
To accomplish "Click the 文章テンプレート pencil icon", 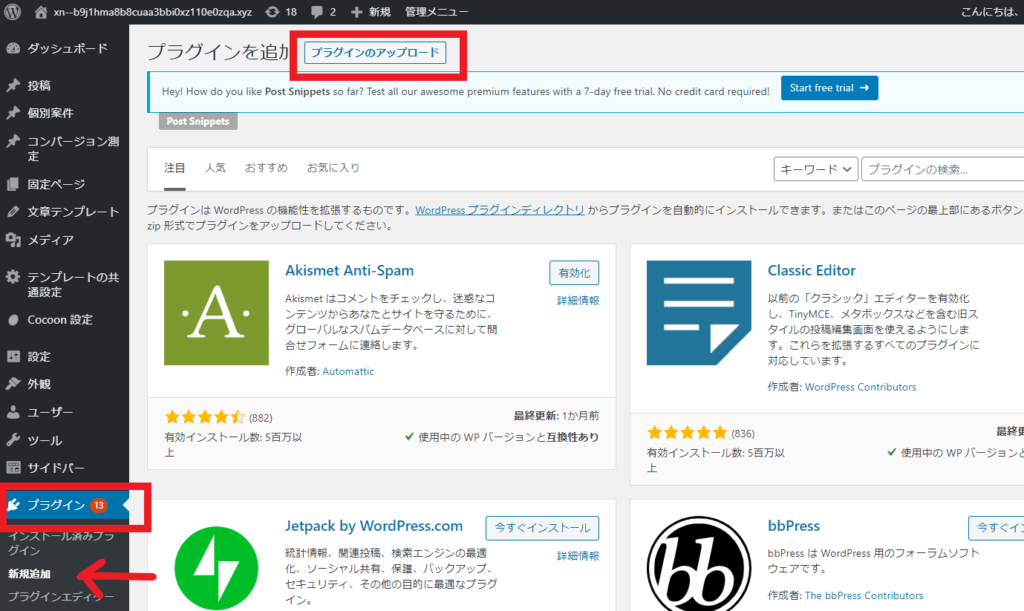I will pos(13,212).
